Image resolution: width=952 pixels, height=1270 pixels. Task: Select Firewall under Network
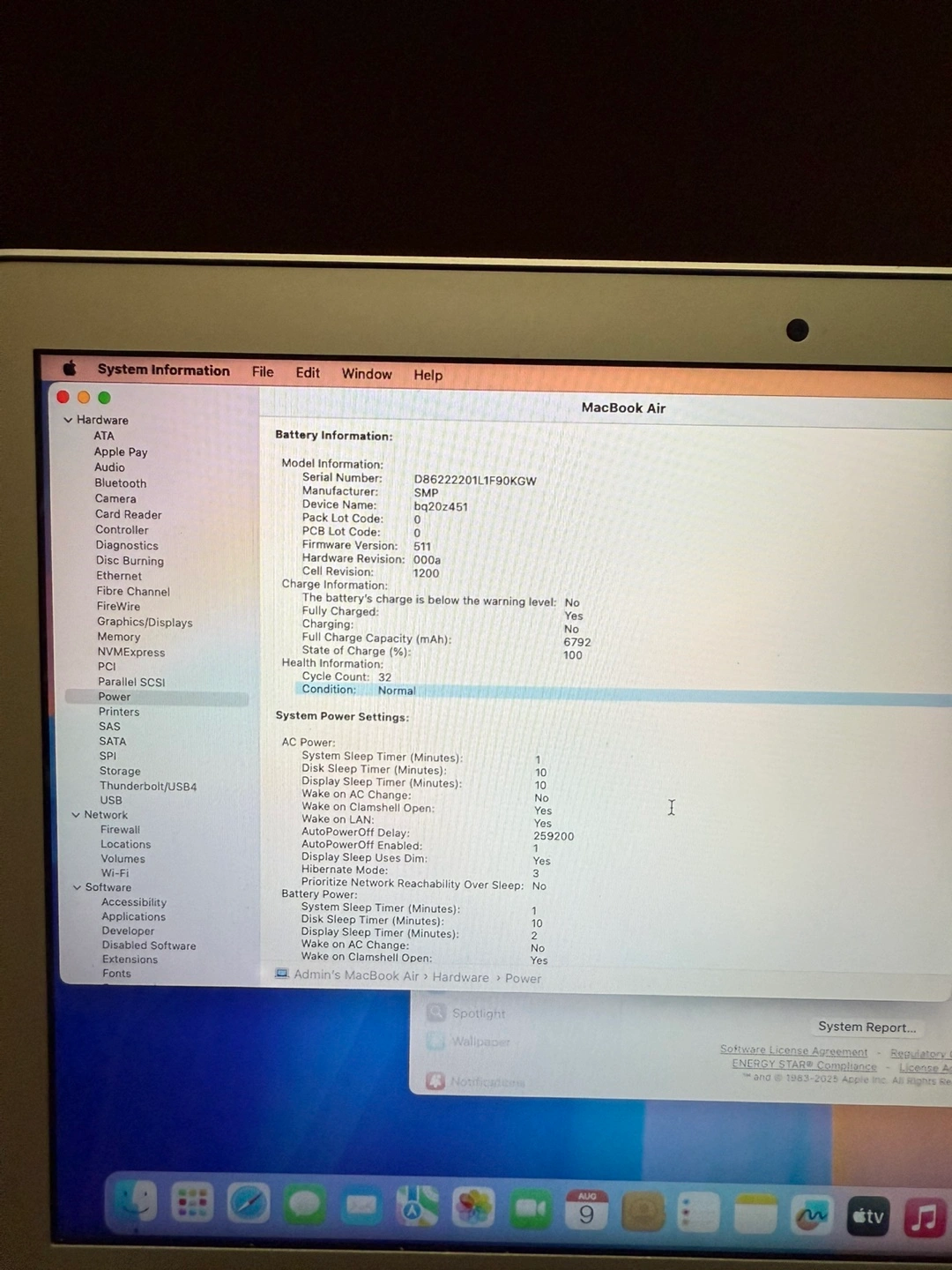(x=120, y=830)
